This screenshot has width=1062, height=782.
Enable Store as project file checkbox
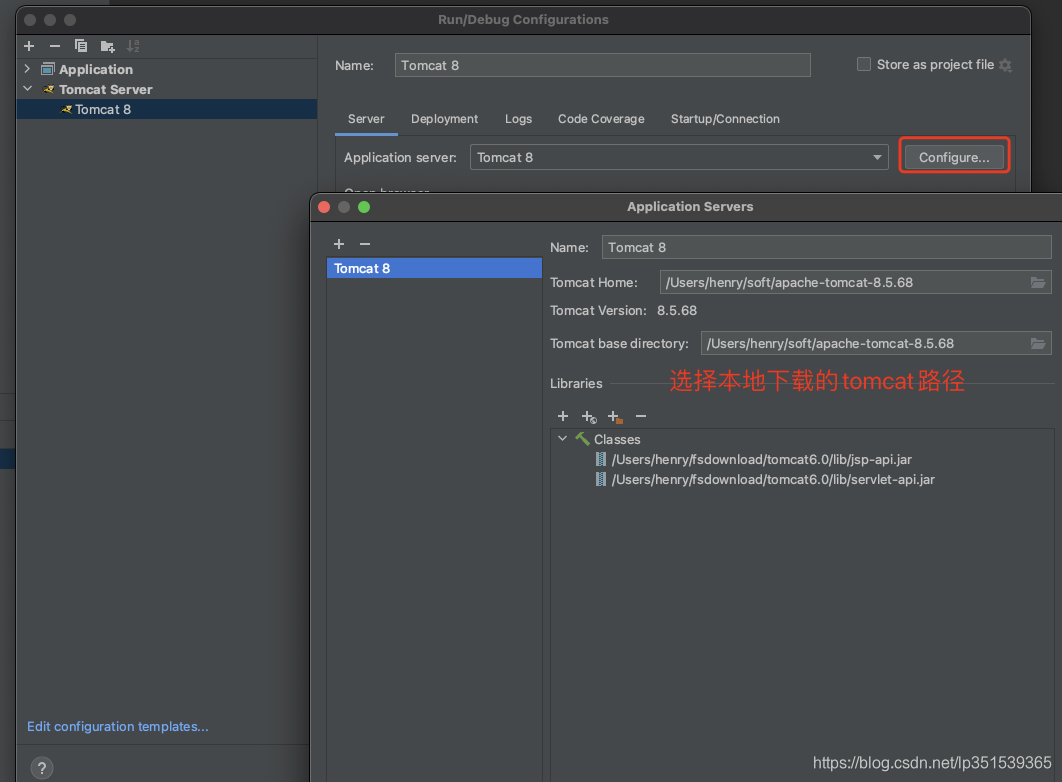(864, 64)
